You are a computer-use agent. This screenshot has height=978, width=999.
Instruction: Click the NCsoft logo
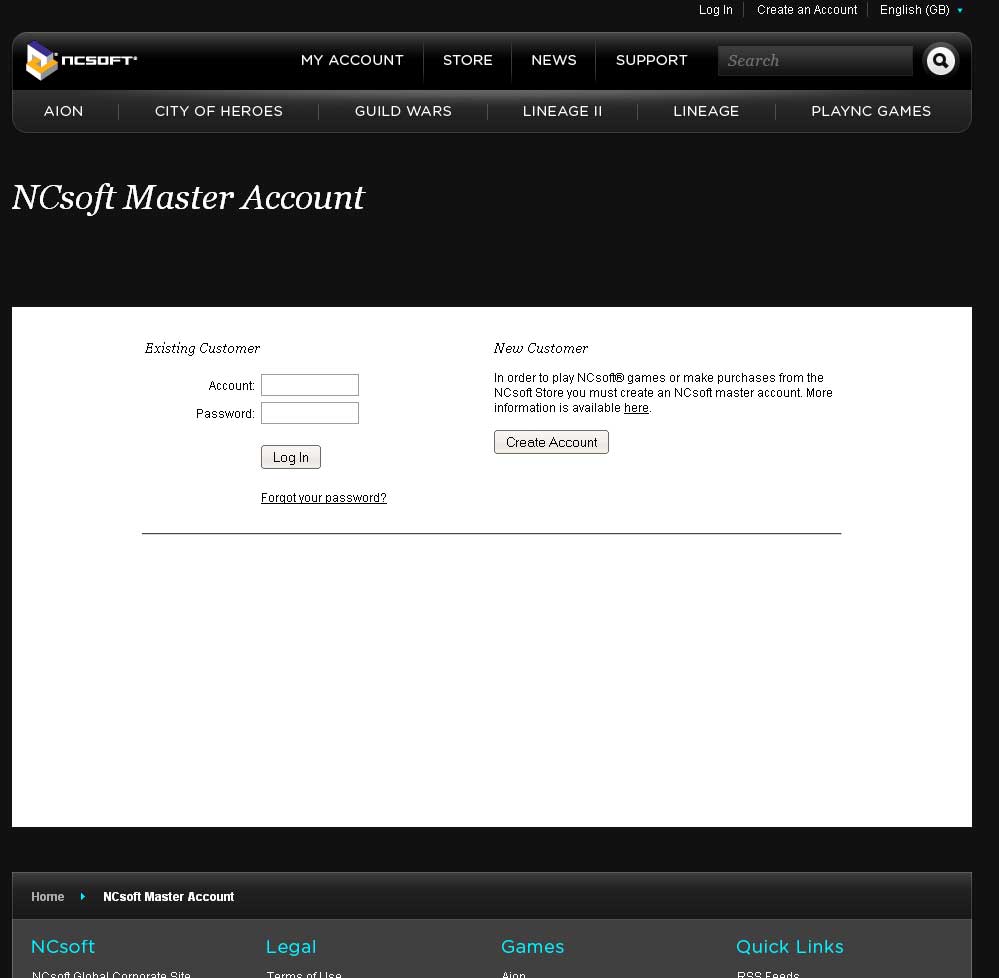point(81,61)
